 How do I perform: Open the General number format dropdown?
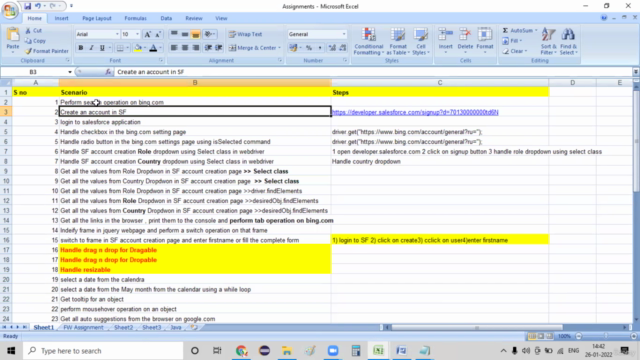coord(344,34)
